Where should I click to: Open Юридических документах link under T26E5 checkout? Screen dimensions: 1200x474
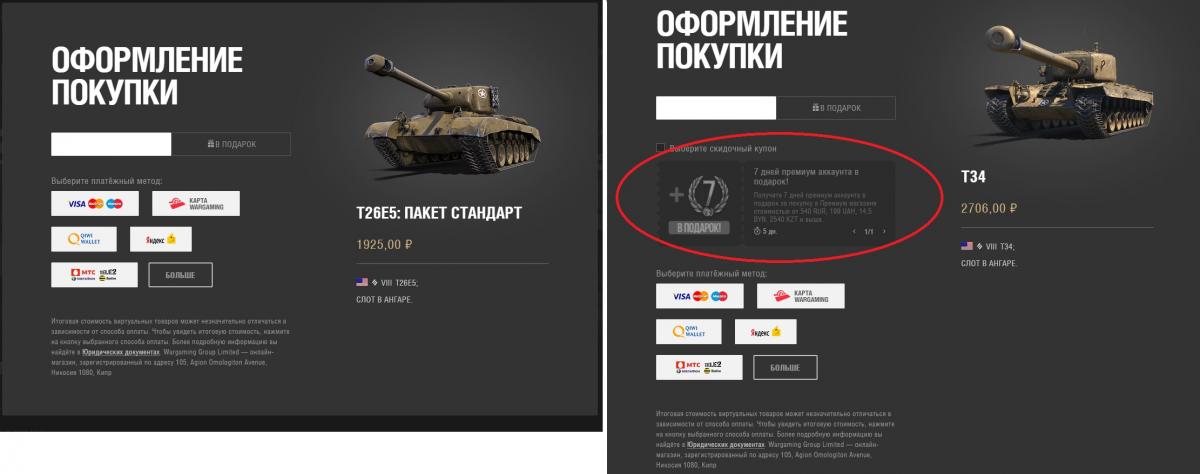pyautogui.click(x=121, y=352)
